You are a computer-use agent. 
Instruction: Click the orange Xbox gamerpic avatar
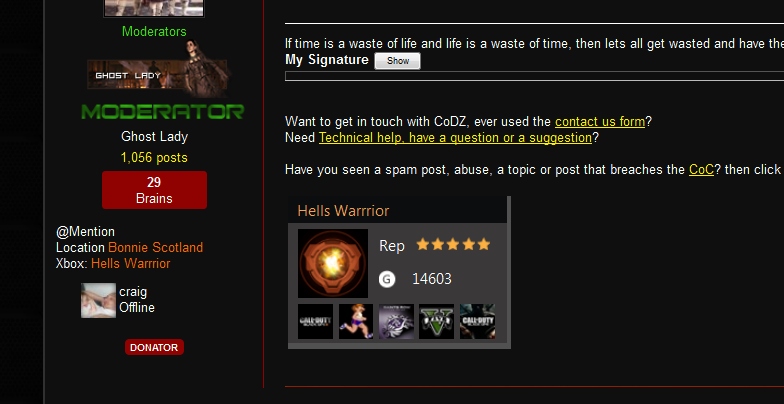tap(333, 264)
